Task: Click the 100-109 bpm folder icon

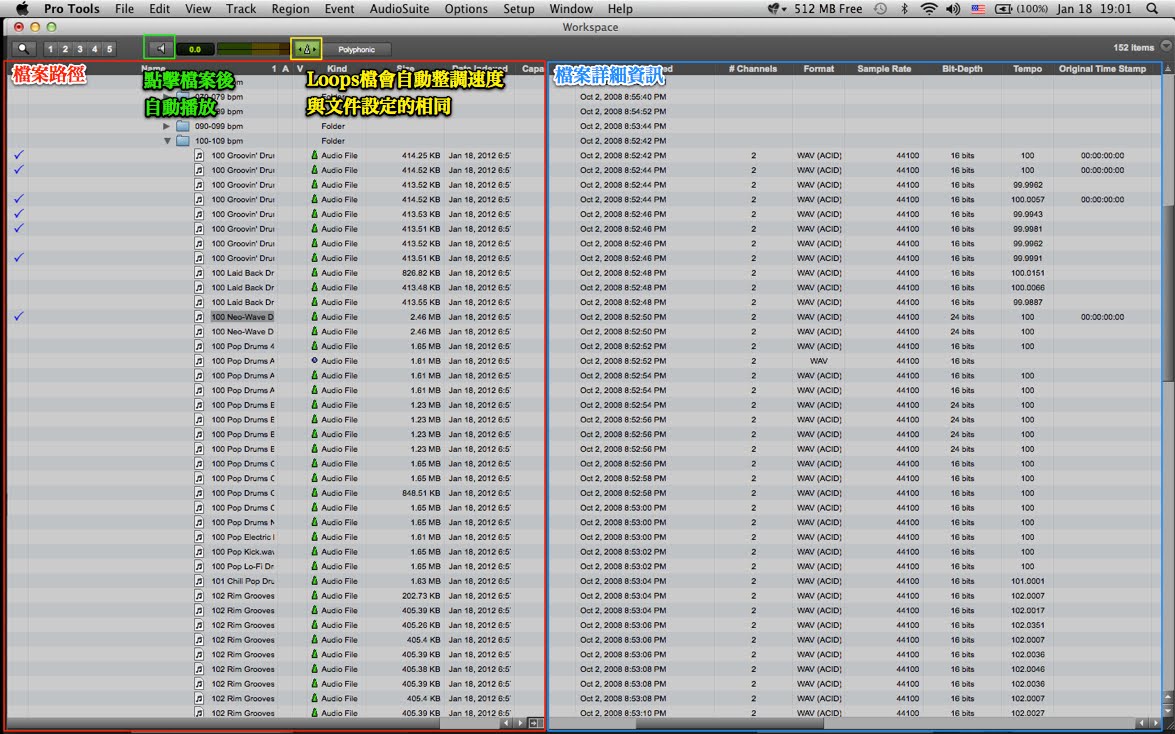Action: point(183,141)
